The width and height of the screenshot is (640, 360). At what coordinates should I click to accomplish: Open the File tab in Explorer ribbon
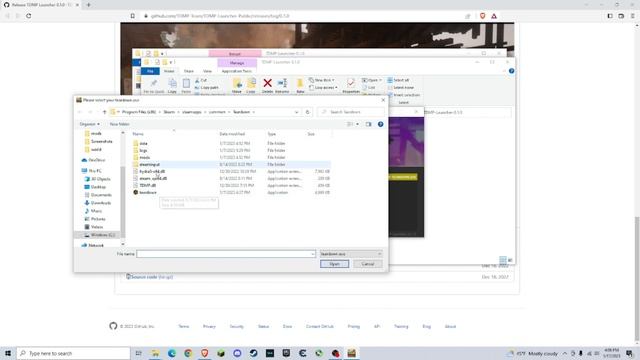150,71
